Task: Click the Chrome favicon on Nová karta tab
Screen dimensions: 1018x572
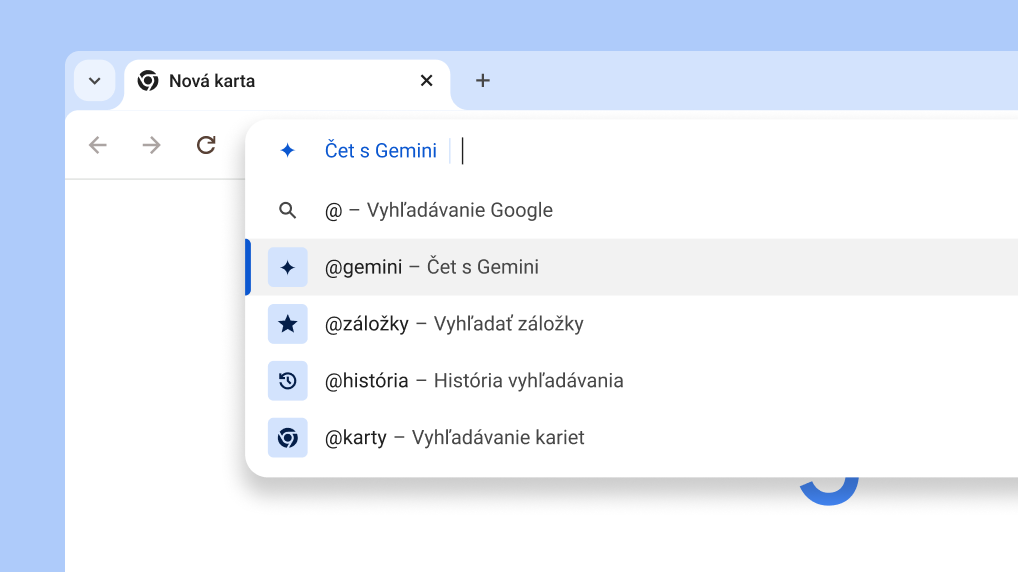Action: pyautogui.click(x=148, y=81)
